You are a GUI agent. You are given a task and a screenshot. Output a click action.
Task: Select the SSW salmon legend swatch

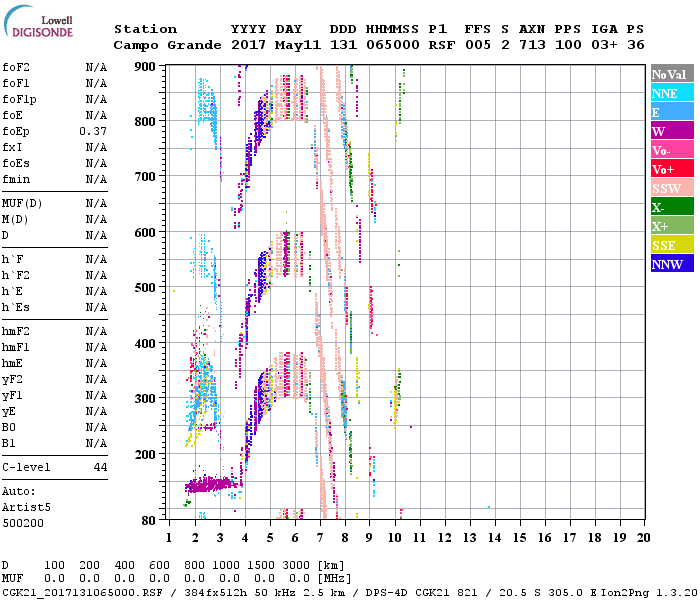672,188
